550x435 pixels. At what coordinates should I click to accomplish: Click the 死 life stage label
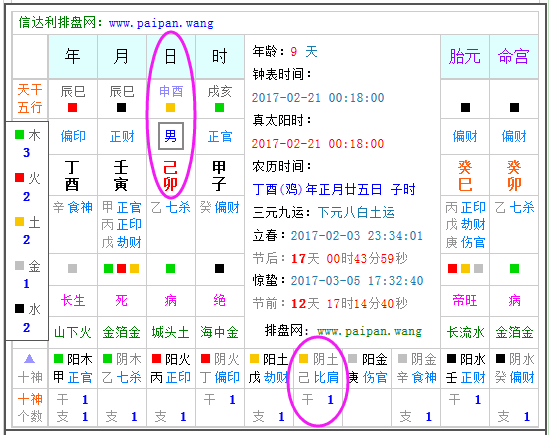[x=121, y=301]
